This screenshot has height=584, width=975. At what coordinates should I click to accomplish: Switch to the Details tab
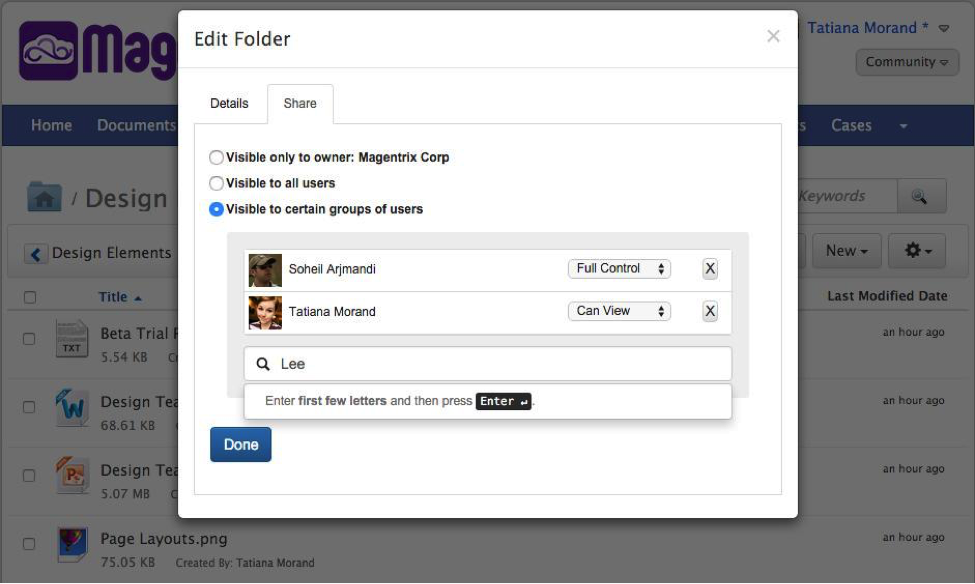coord(229,104)
